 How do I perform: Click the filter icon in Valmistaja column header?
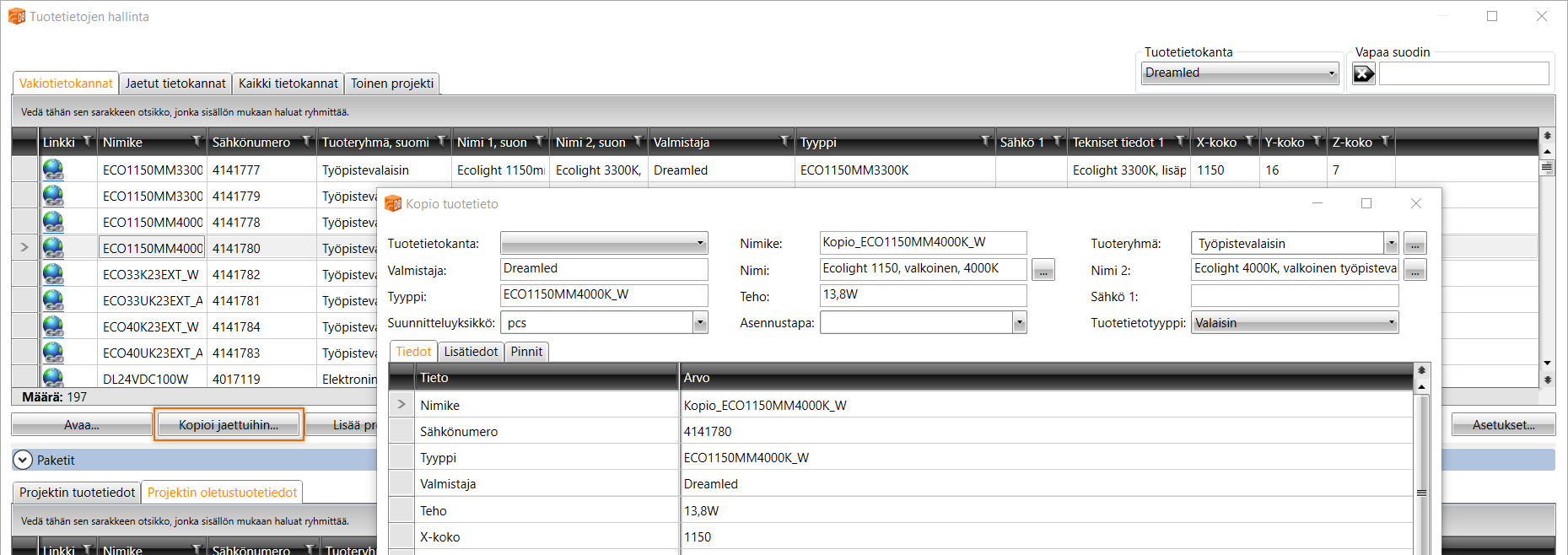[784, 142]
